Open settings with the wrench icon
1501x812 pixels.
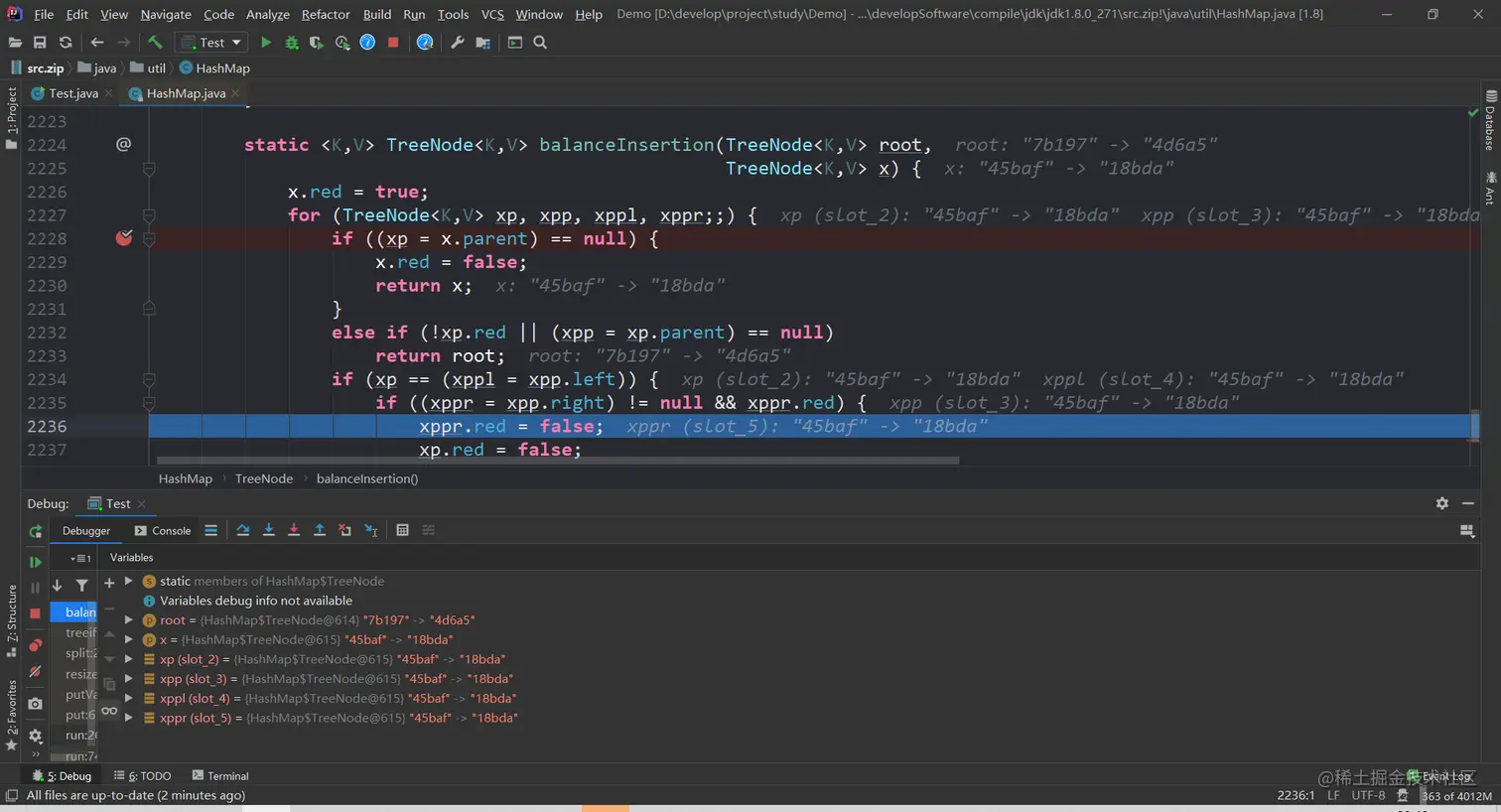458,43
